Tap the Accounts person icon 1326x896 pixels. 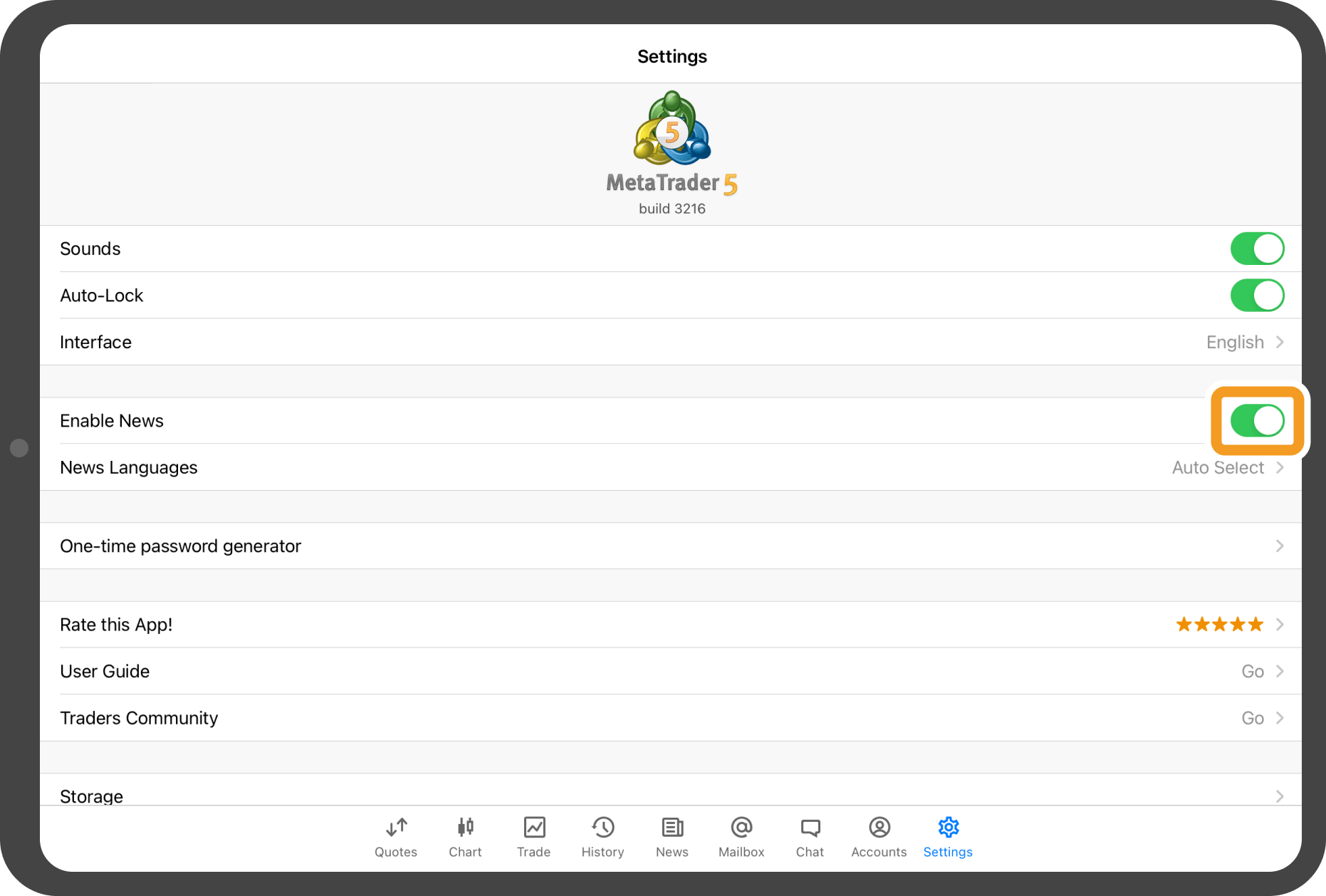coord(879,827)
